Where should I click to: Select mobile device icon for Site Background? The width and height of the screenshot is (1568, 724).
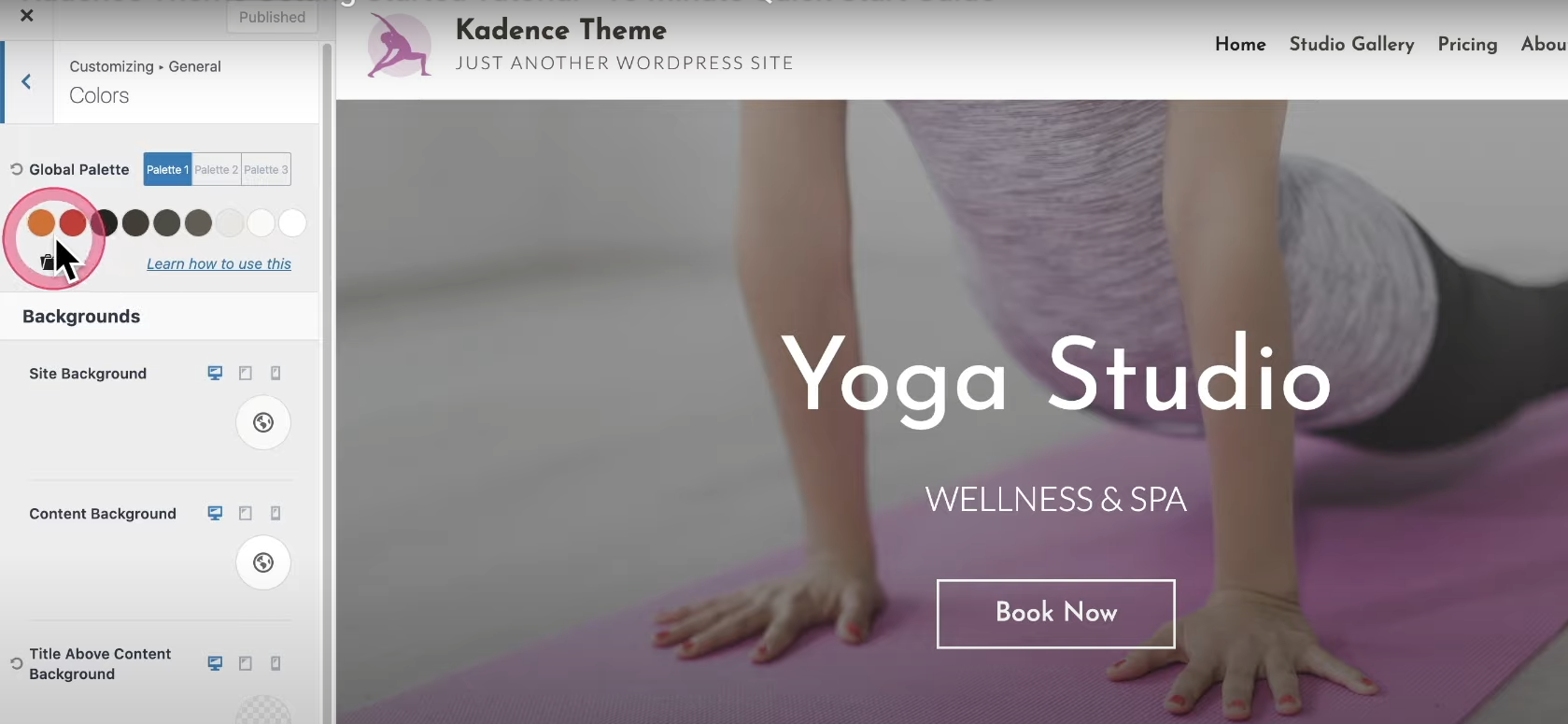click(275, 373)
